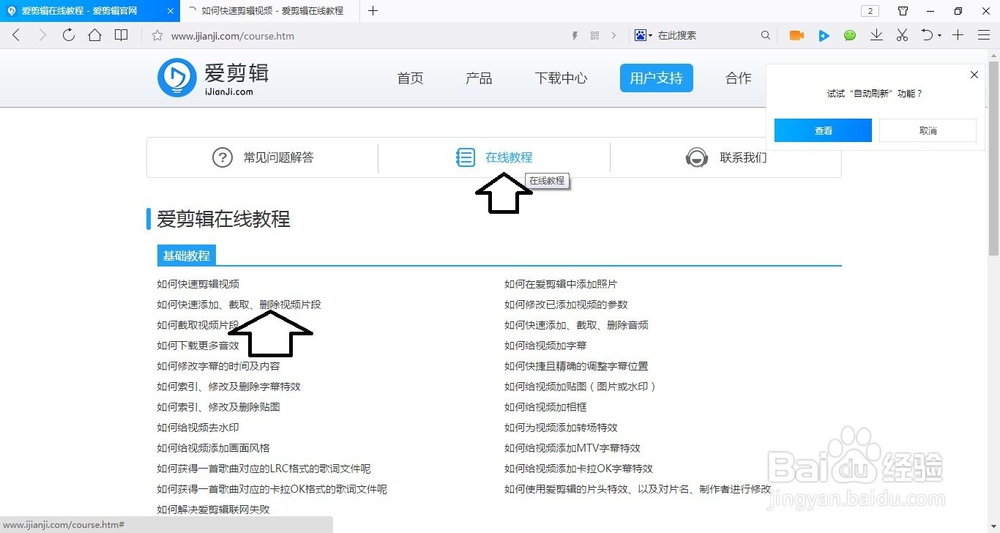Open the 如何修改已添加视频的参数 link

coord(566,304)
